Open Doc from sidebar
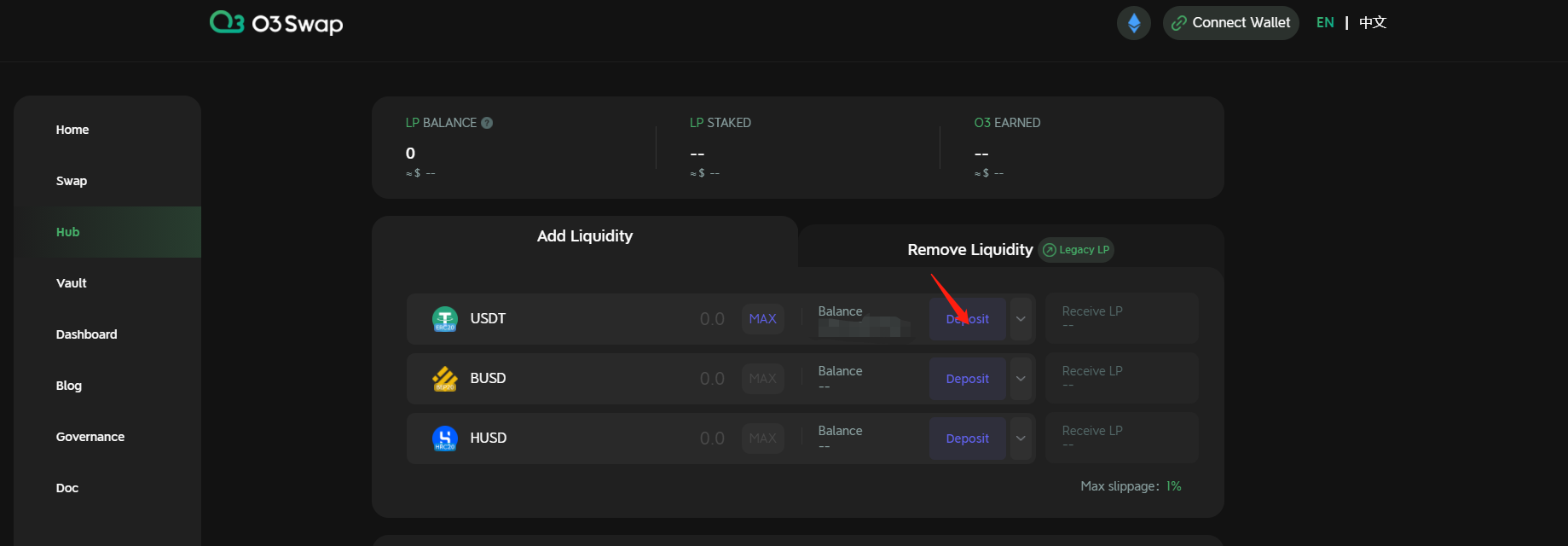 coord(67,488)
